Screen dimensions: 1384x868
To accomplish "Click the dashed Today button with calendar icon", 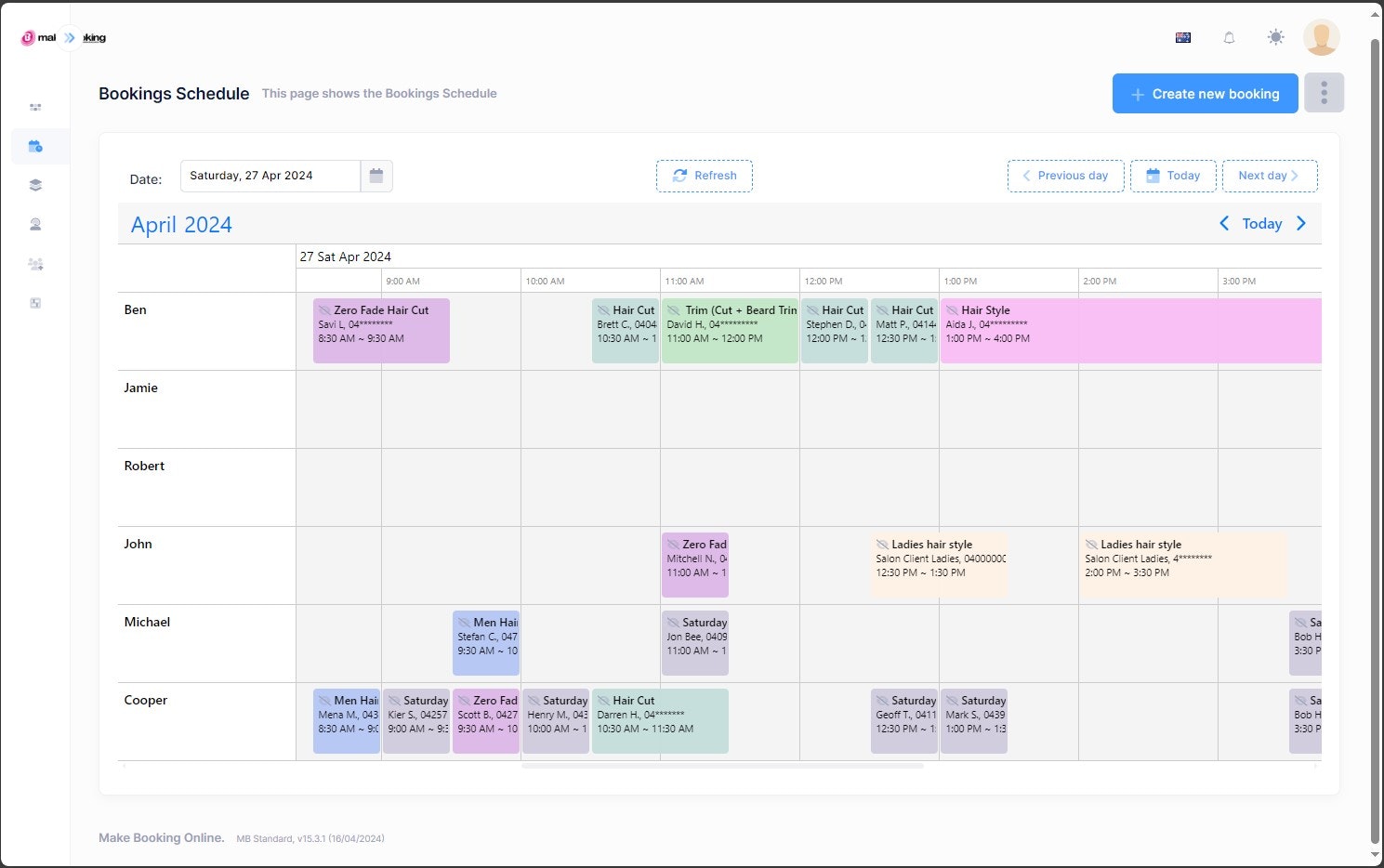I will [x=1173, y=176].
